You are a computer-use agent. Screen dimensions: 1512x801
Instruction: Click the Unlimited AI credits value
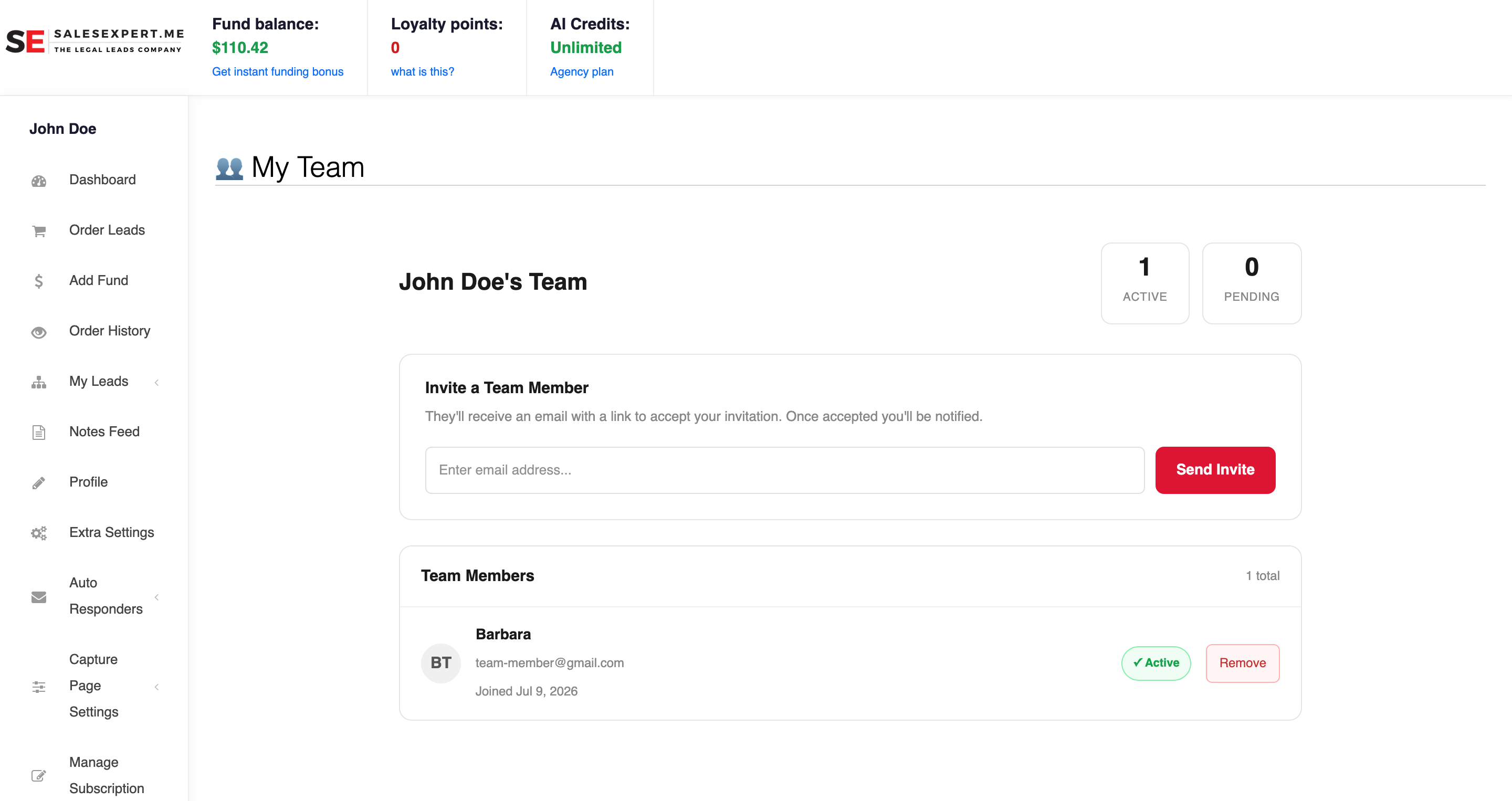click(586, 48)
